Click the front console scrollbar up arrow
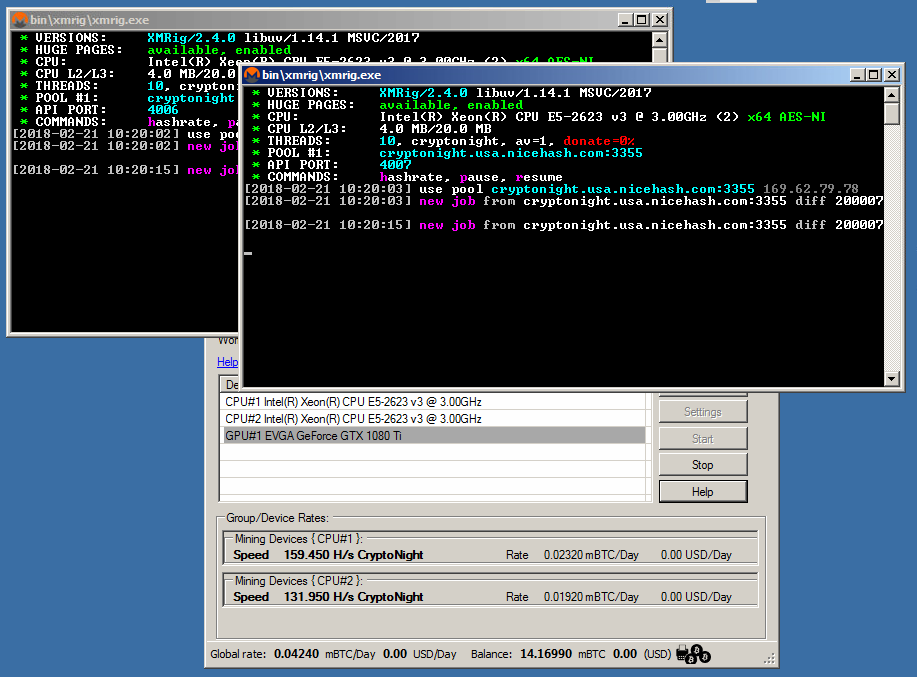Viewport: 917px width, 677px height. tap(891, 95)
